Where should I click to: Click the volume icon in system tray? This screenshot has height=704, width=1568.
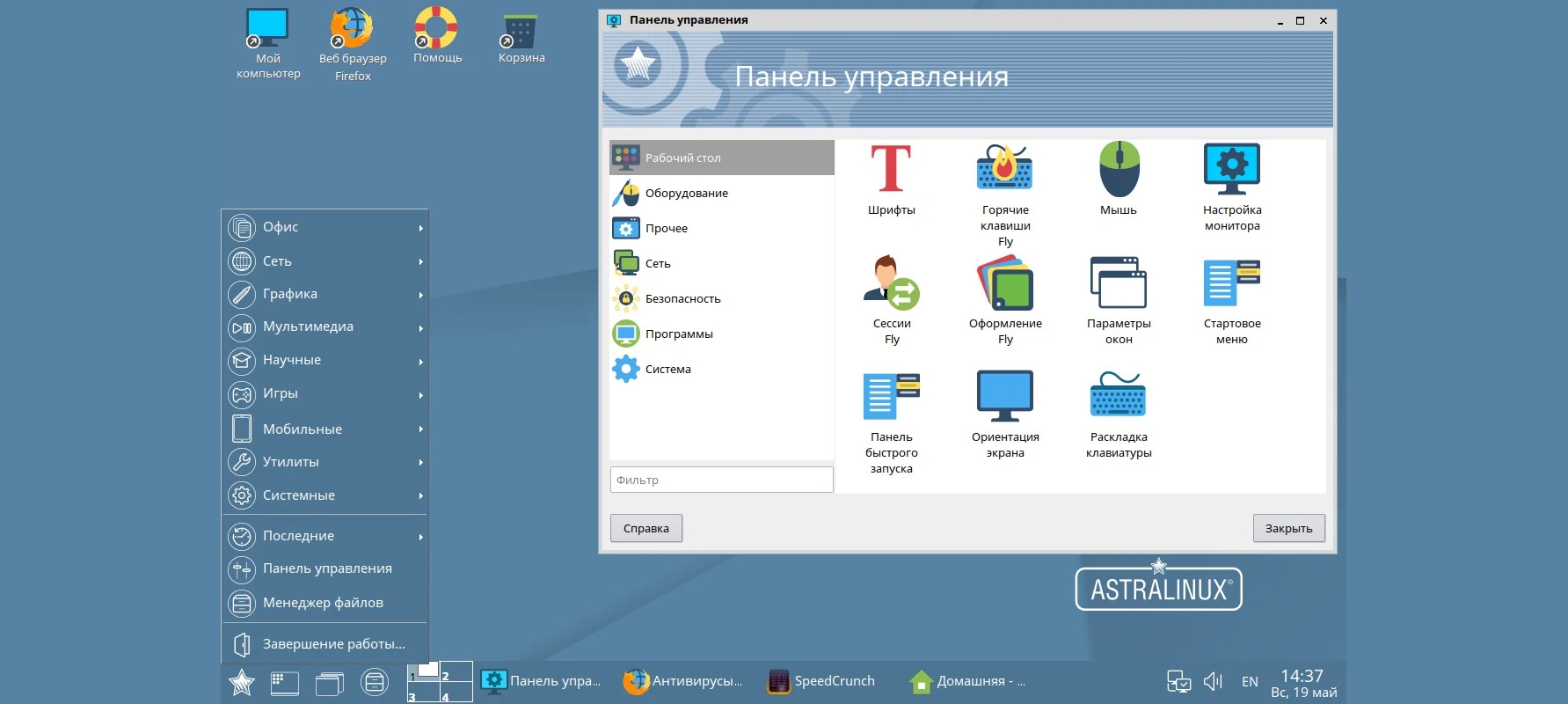[x=1214, y=681]
